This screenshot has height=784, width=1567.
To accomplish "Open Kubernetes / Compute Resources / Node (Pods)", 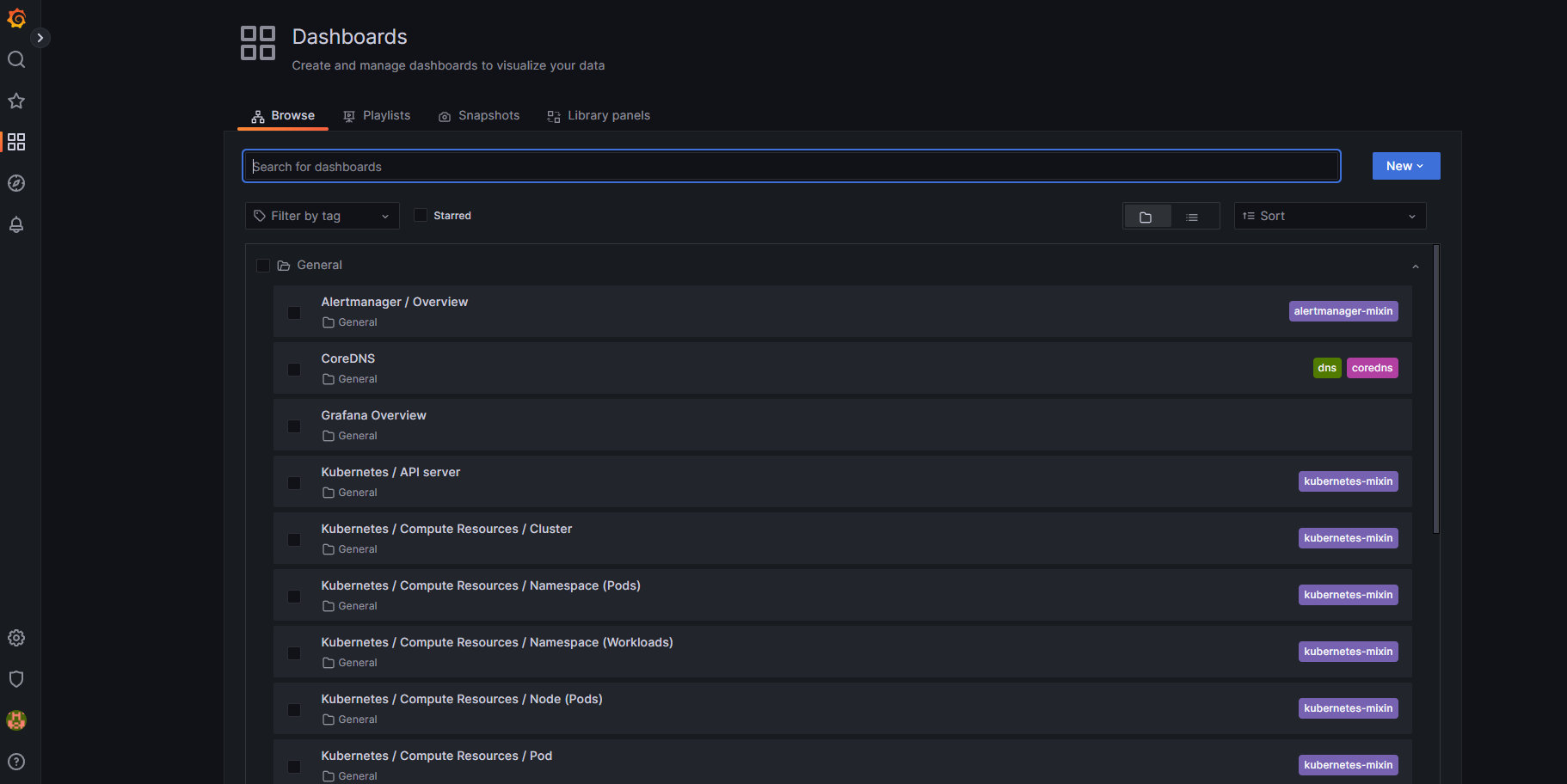I will [462, 699].
